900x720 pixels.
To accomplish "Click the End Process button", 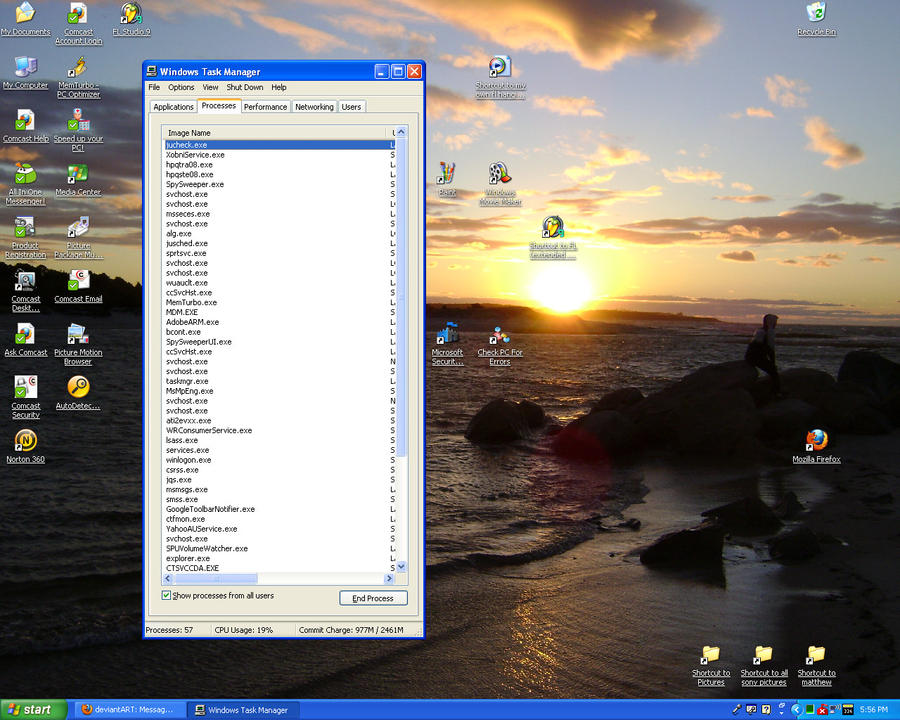I will click(x=373, y=598).
